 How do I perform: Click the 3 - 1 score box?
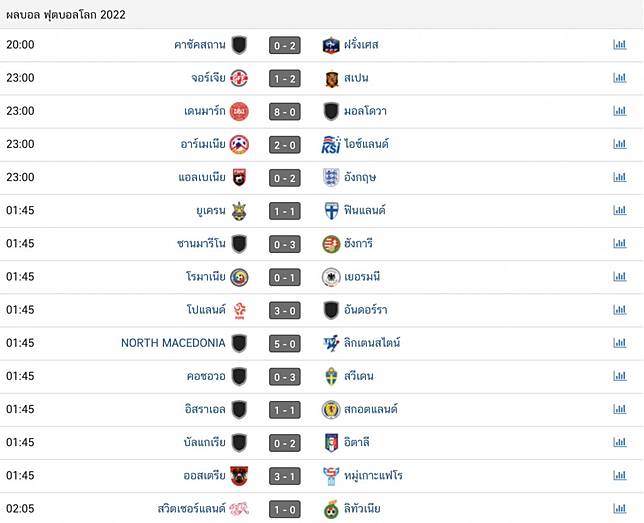pyautogui.click(x=285, y=475)
